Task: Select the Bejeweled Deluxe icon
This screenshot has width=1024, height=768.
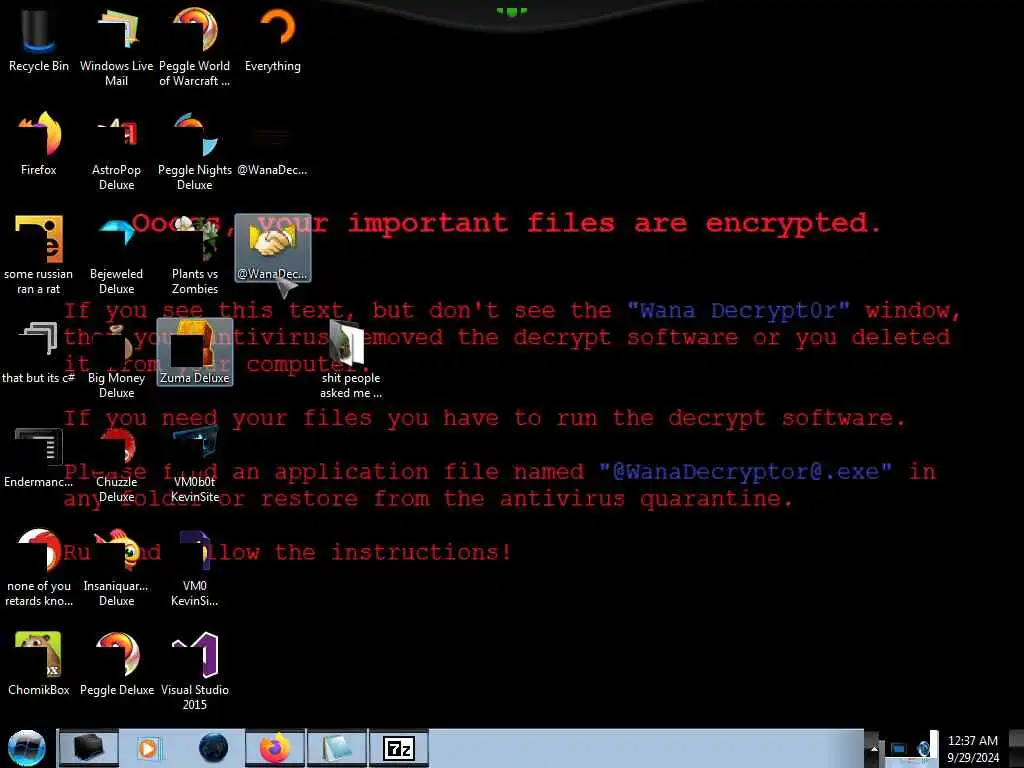Action: 116,255
